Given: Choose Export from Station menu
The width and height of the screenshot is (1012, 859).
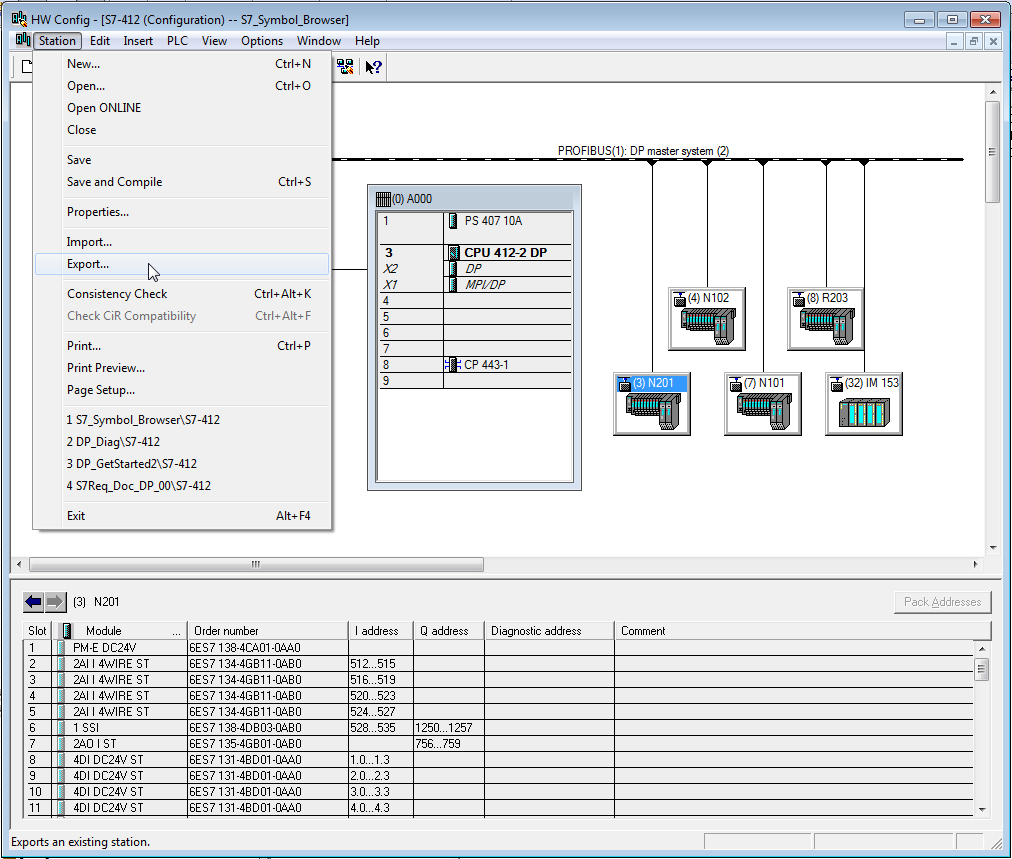Looking at the screenshot, I should coord(88,264).
